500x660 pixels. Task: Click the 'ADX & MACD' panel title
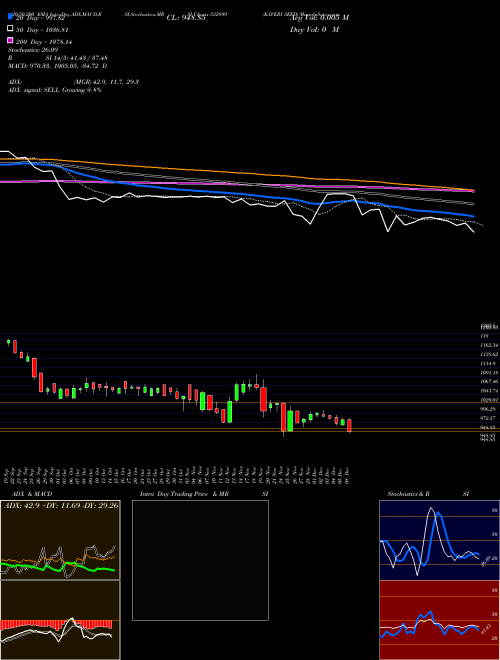[x=32, y=494]
